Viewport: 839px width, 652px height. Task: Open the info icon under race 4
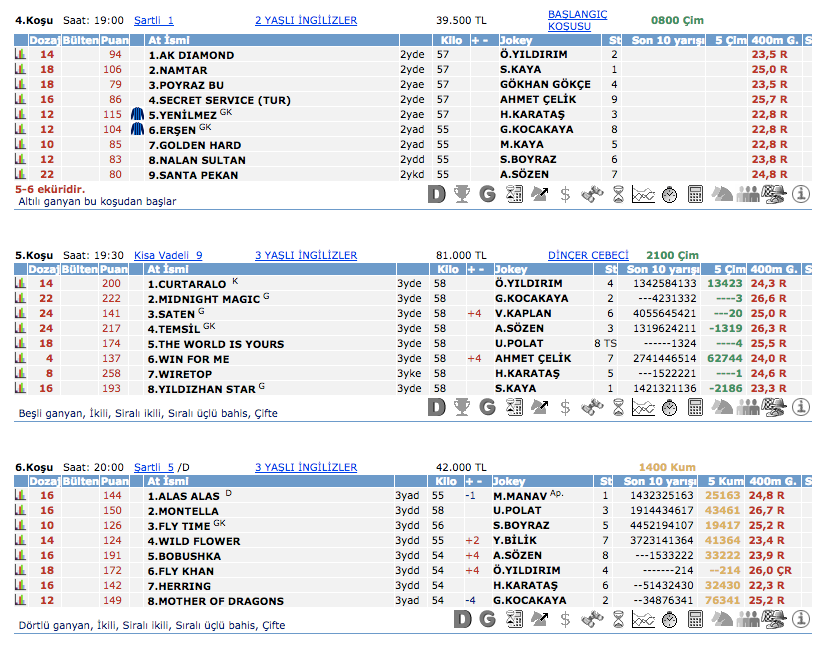(x=800, y=194)
